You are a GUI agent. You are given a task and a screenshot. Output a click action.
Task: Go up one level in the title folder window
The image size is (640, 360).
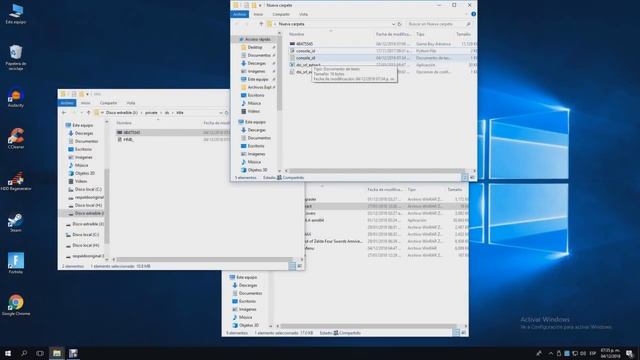point(88,113)
